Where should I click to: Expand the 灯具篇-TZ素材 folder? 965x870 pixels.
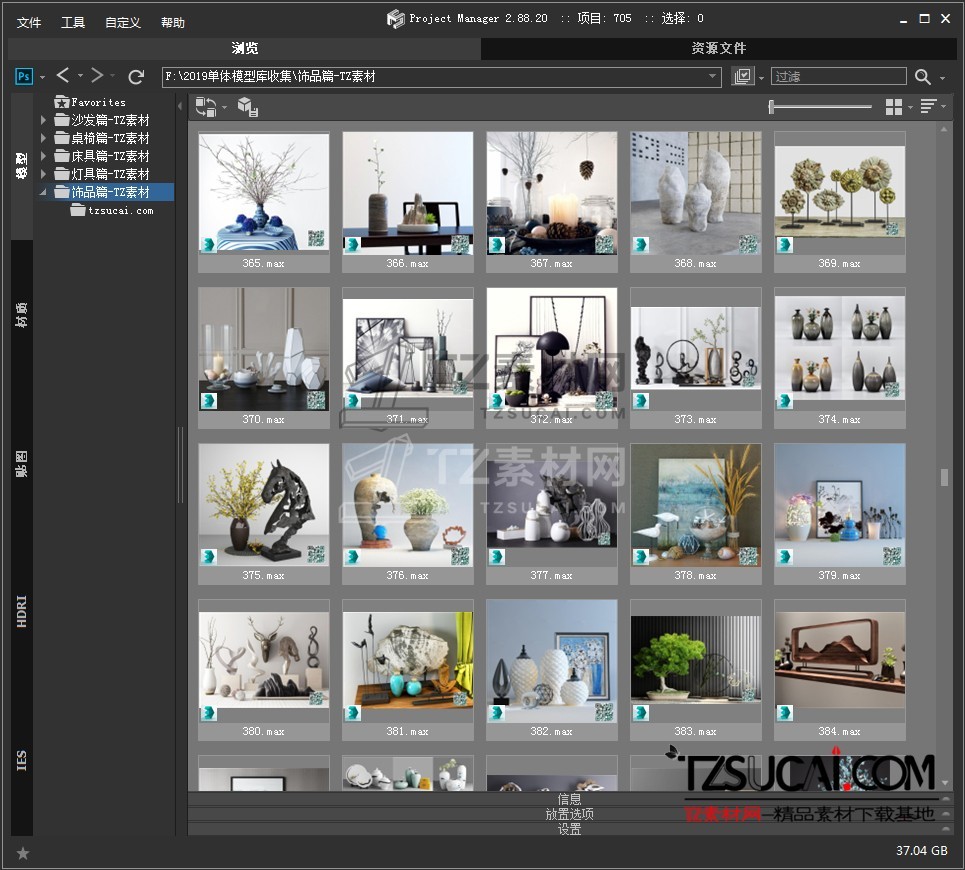click(x=44, y=174)
